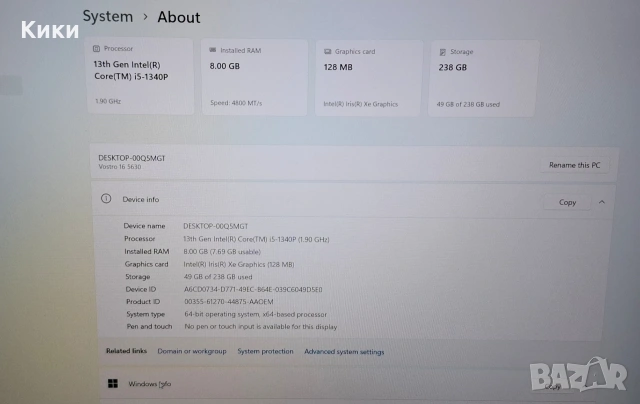Click the Installed RAM label in Device info
The image size is (640, 404).
[147, 251]
